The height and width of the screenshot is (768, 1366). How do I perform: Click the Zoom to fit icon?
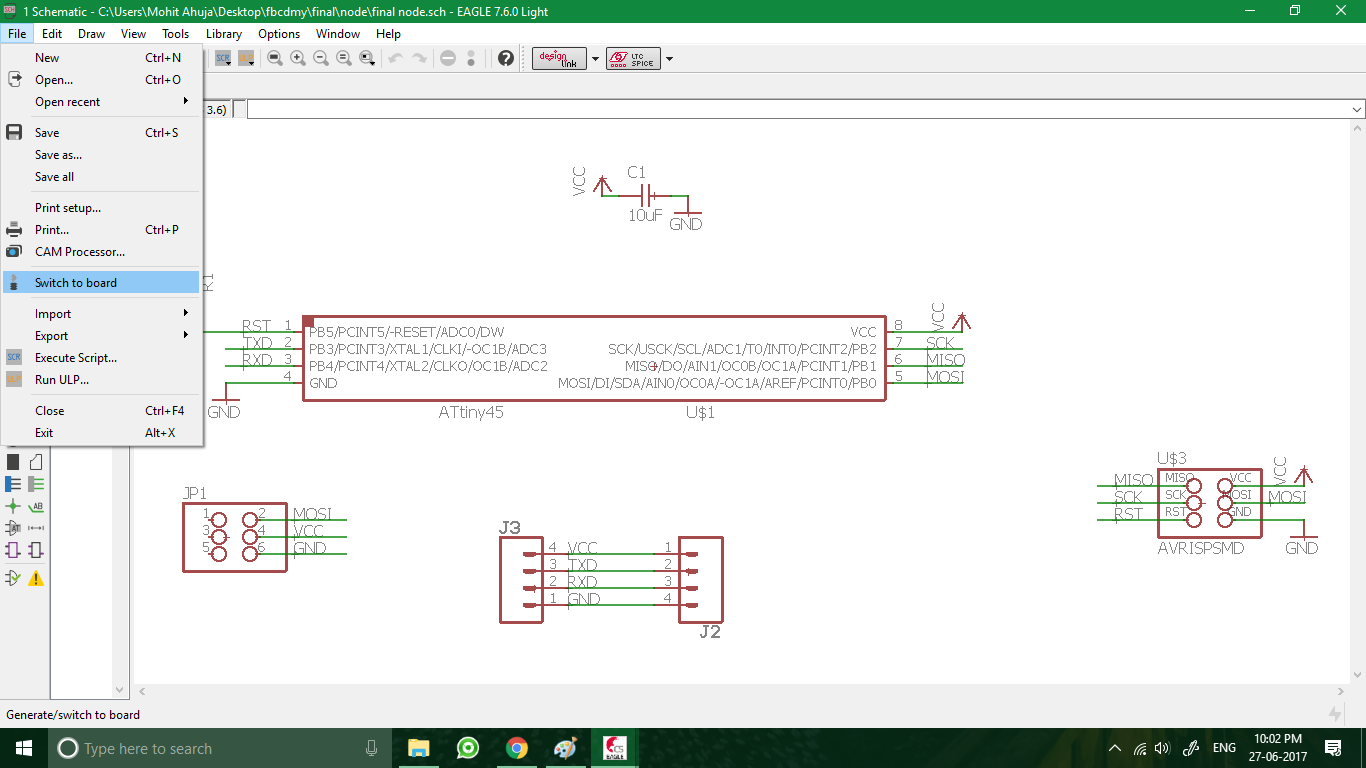(274, 58)
